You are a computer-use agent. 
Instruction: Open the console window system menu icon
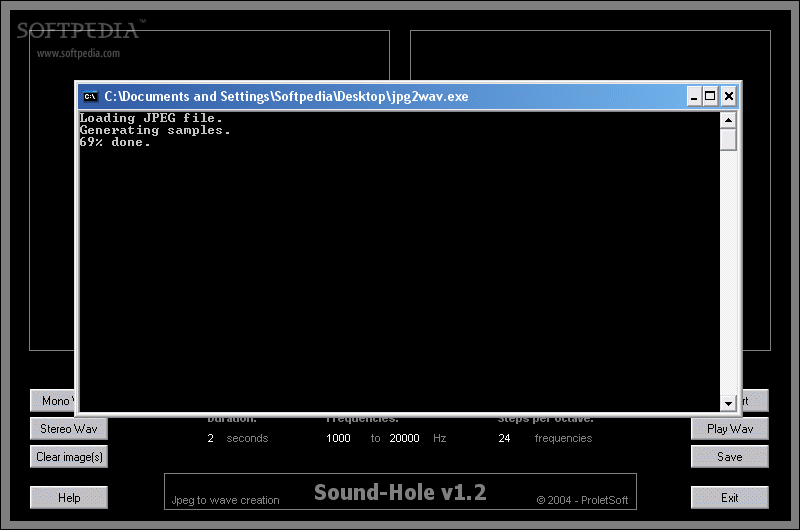(x=90, y=96)
